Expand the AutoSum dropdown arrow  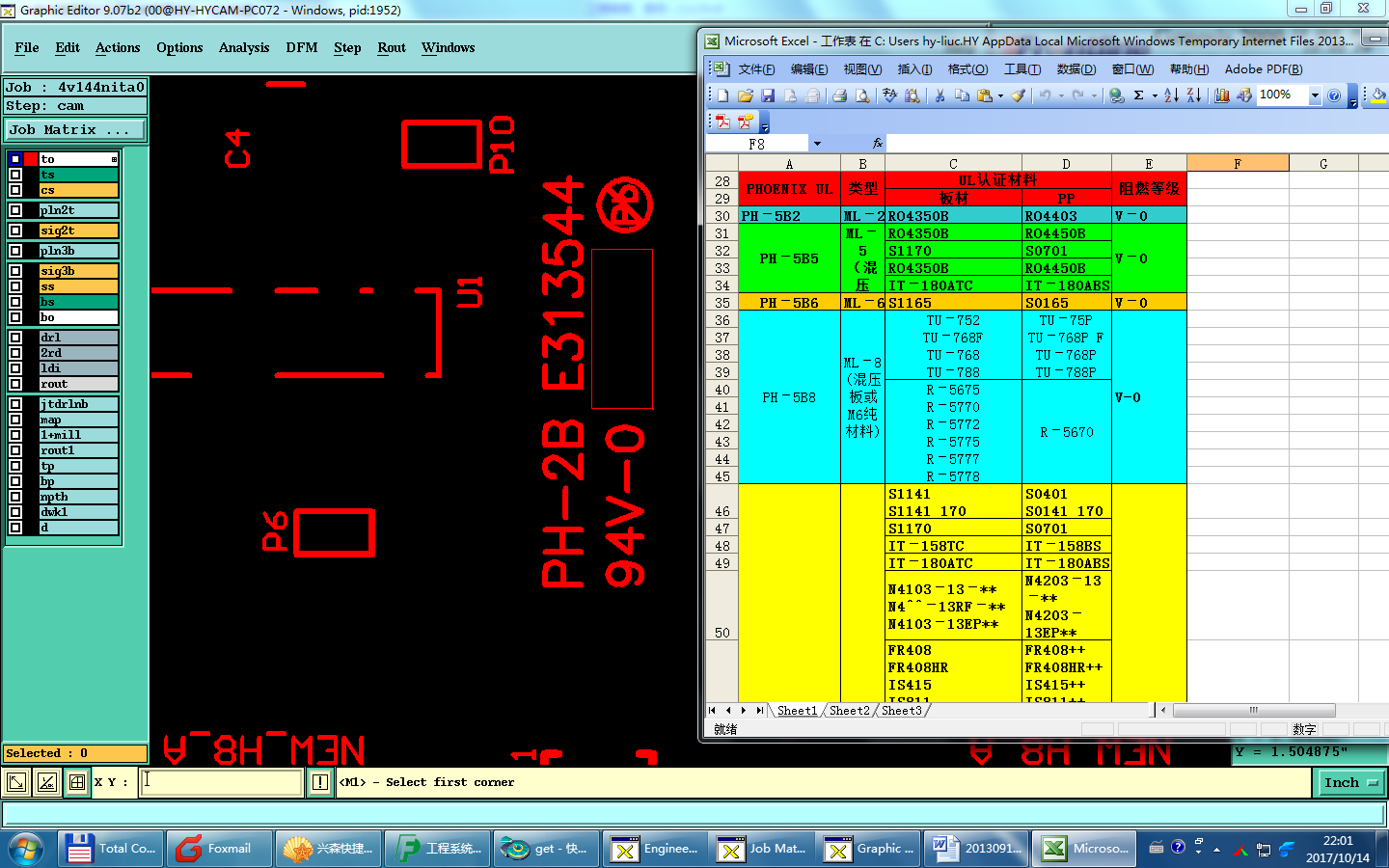pyautogui.click(x=1155, y=95)
